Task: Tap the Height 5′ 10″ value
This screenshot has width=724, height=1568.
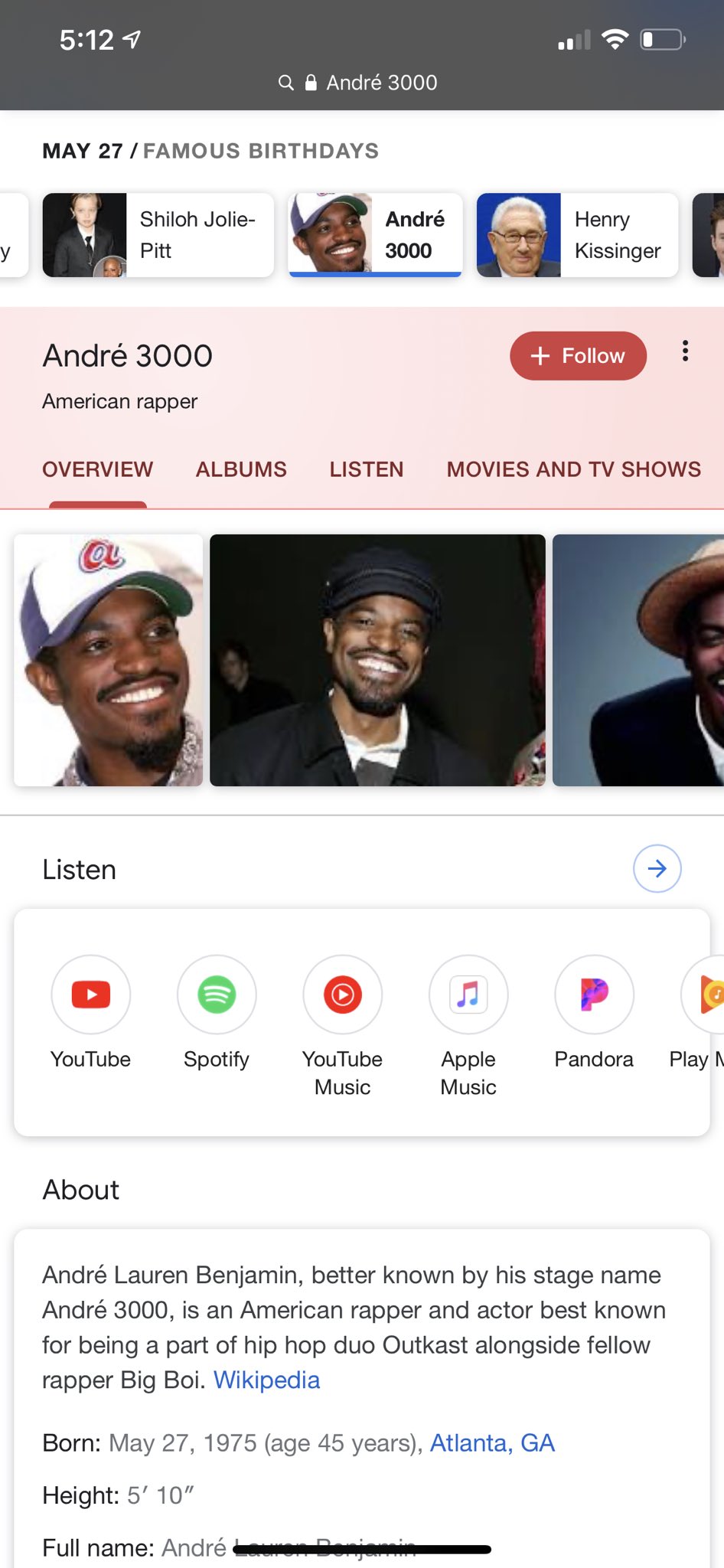Action: coord(161,1494)
